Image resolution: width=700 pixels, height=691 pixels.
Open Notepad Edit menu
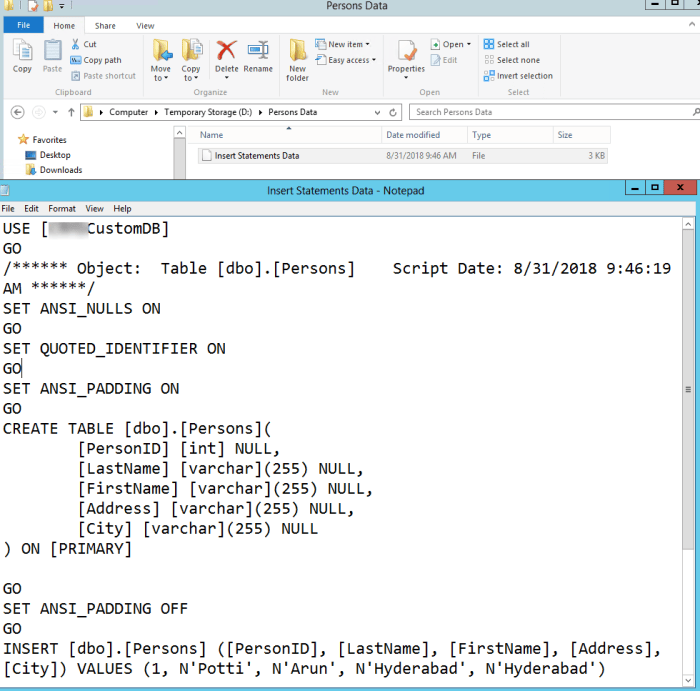(31, 208)
